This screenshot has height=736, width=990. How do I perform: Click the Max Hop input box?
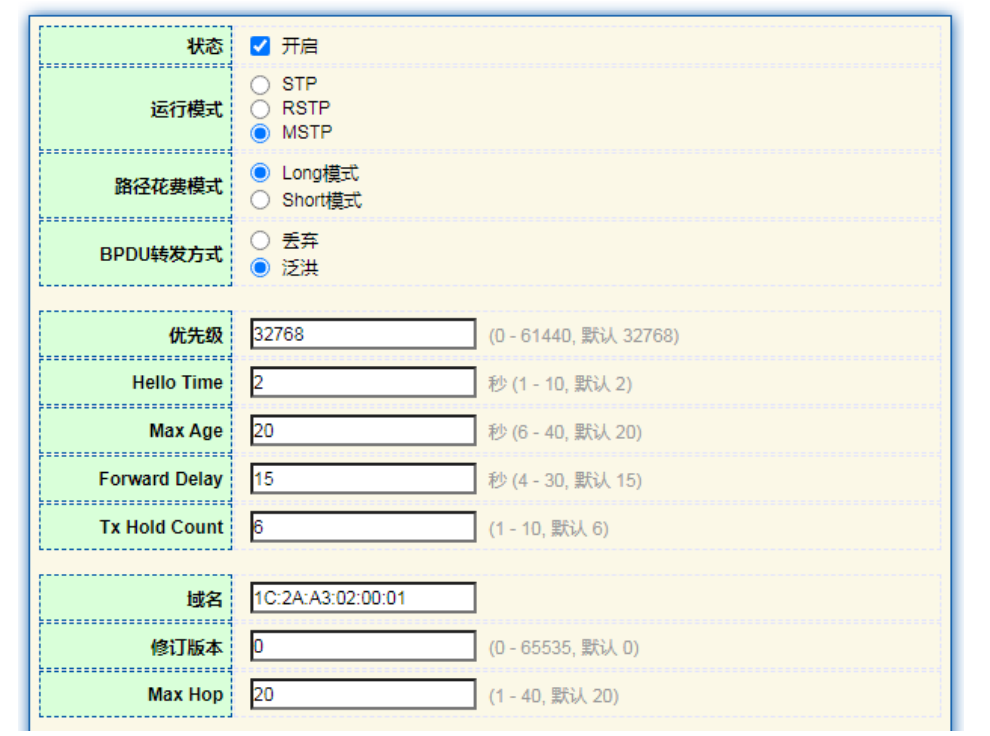[x=362, y=694]
